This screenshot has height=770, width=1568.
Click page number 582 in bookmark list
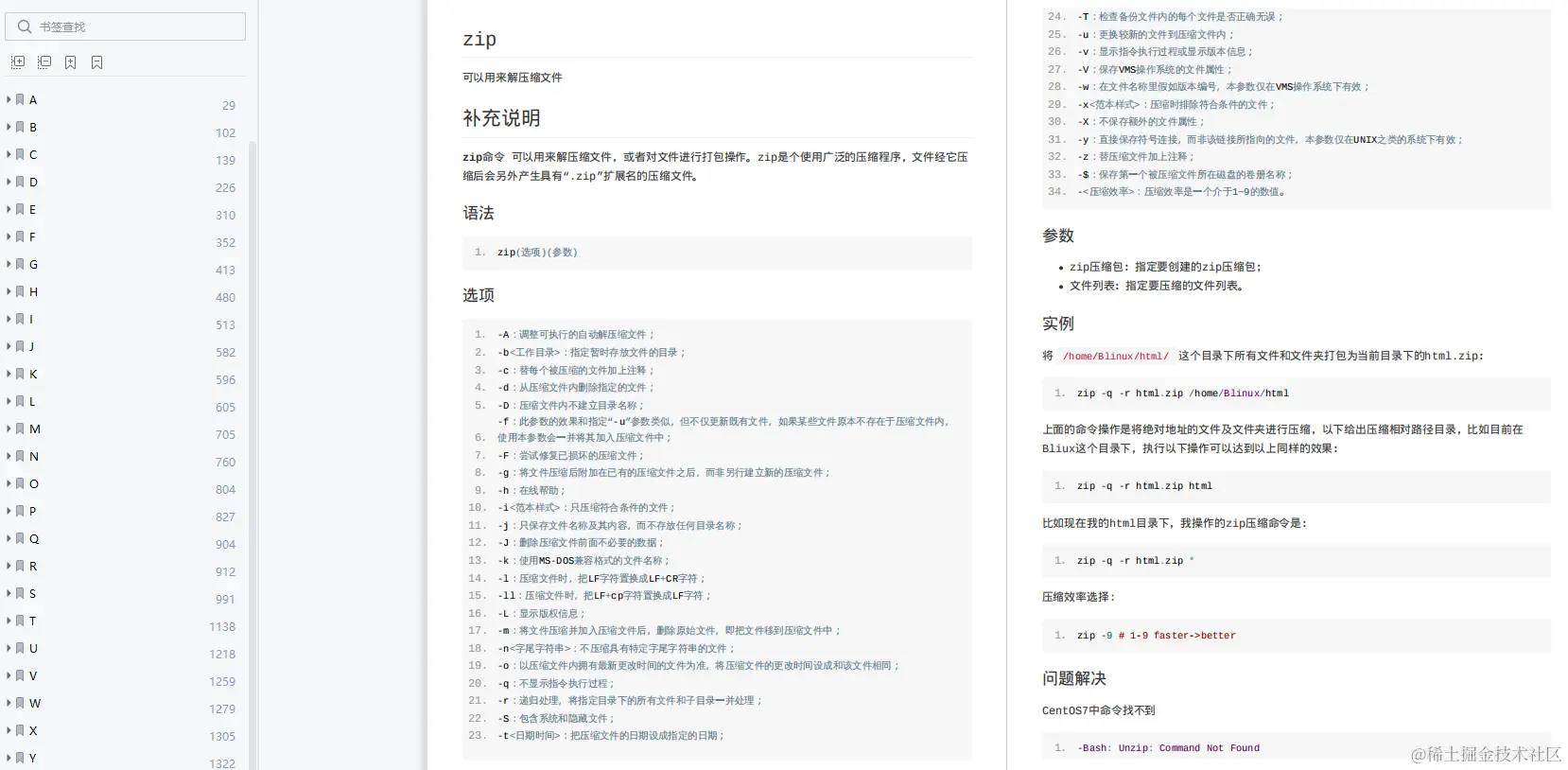click(x=225, y=352)
